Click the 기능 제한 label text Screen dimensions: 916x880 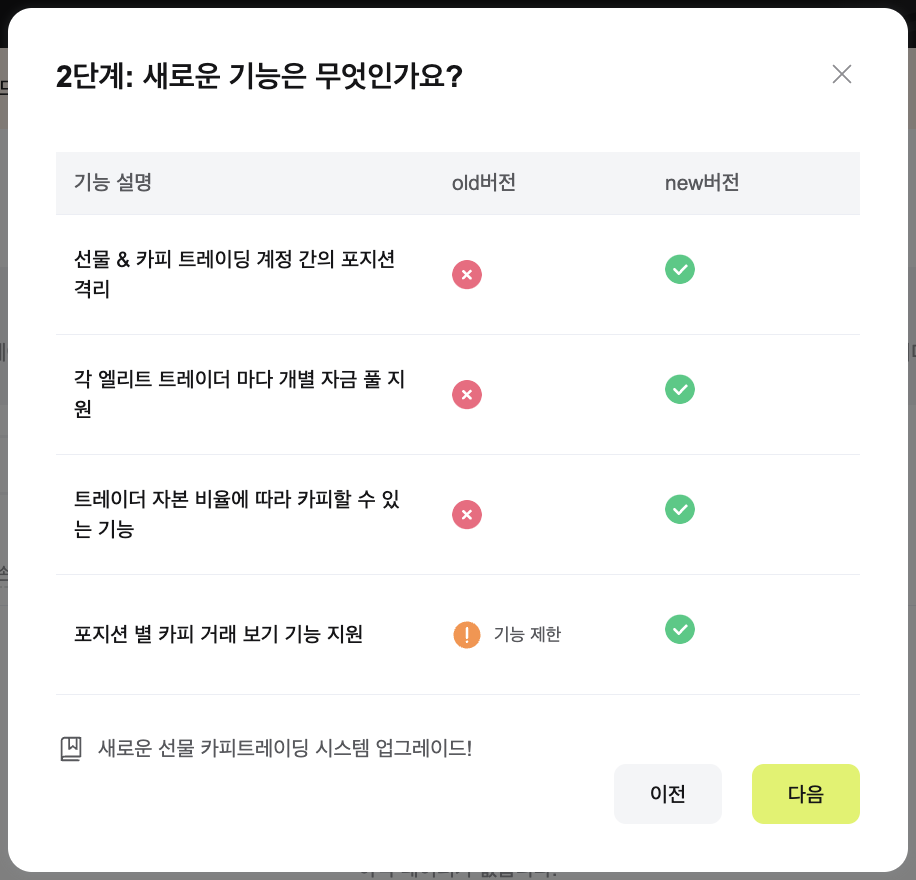click(527, 634)
